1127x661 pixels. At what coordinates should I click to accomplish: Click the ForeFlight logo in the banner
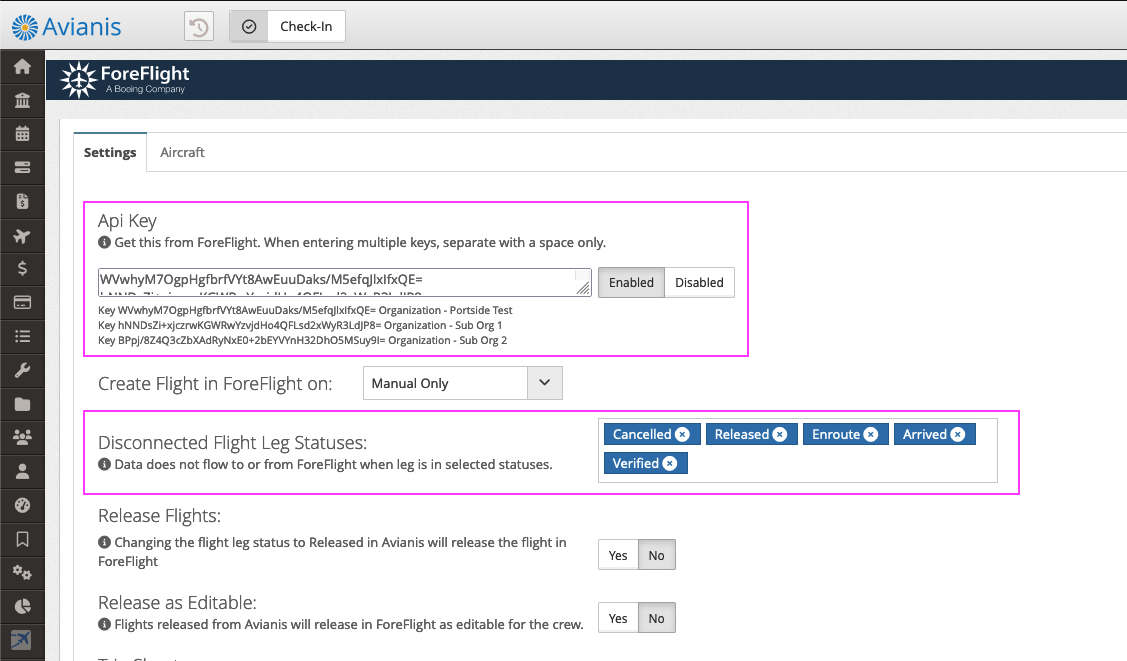125,79
